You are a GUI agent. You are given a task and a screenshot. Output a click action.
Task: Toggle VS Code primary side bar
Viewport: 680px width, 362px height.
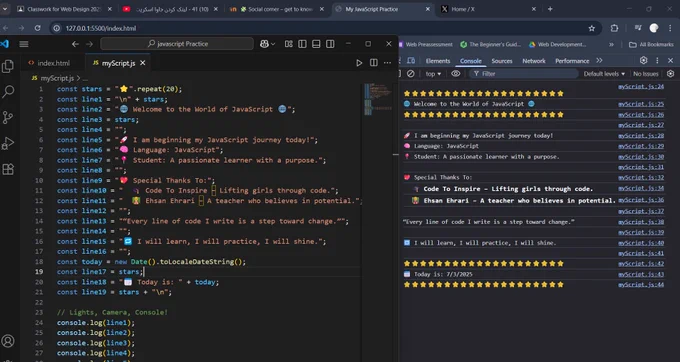point(302,44)
